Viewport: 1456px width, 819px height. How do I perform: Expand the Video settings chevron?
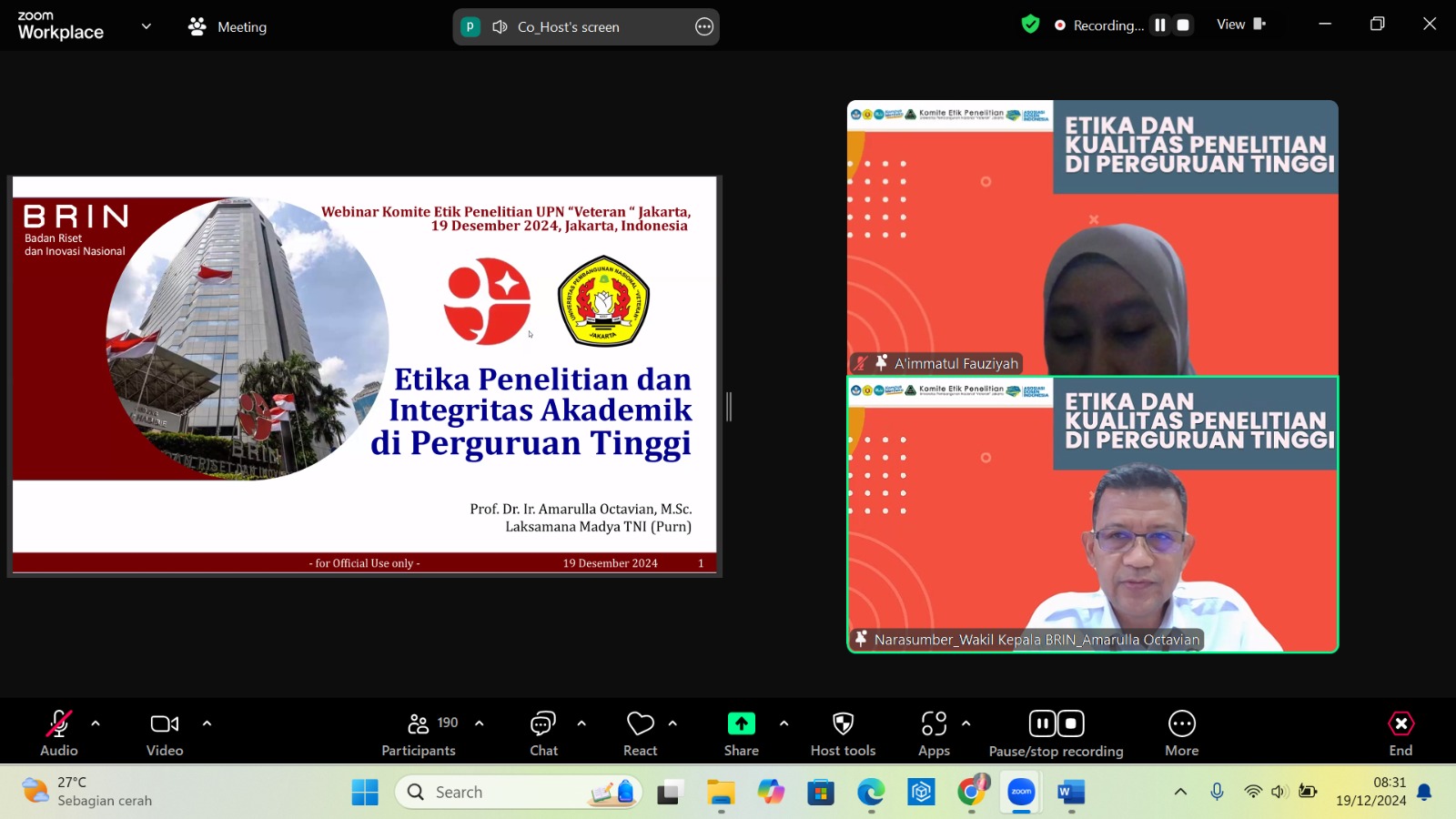(x=207, y=723)
